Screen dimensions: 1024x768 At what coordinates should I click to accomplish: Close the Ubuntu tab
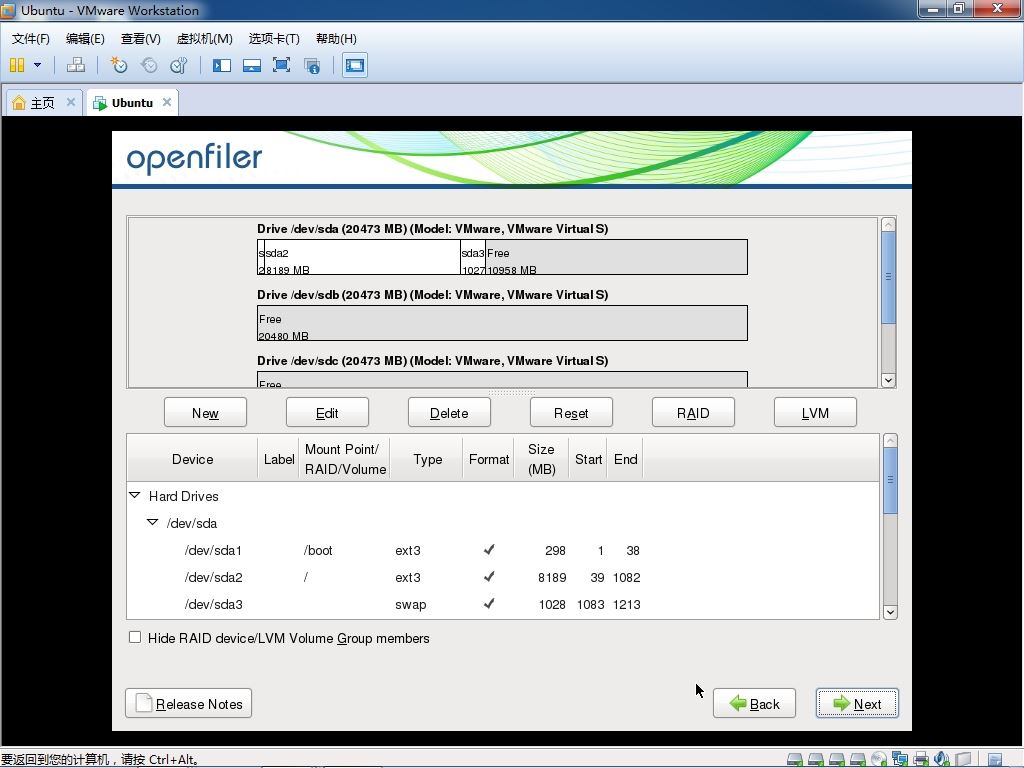[x=167, y=102]
